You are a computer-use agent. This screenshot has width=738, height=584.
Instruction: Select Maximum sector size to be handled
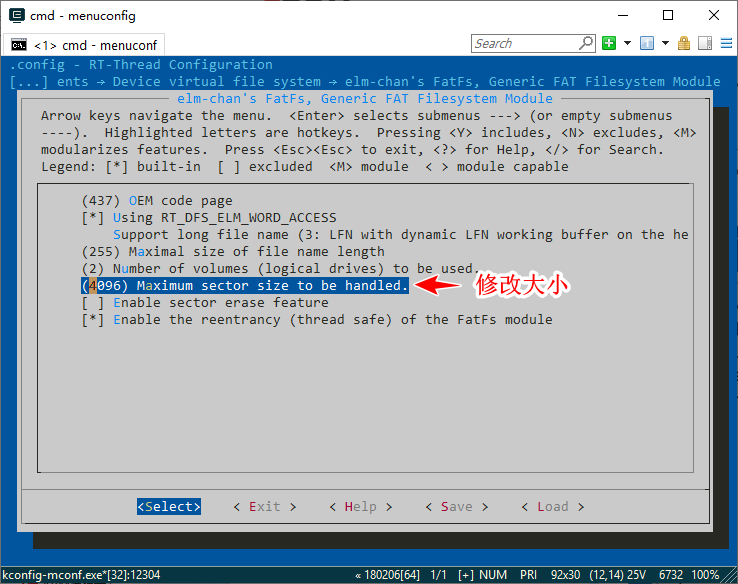point(244,285)
